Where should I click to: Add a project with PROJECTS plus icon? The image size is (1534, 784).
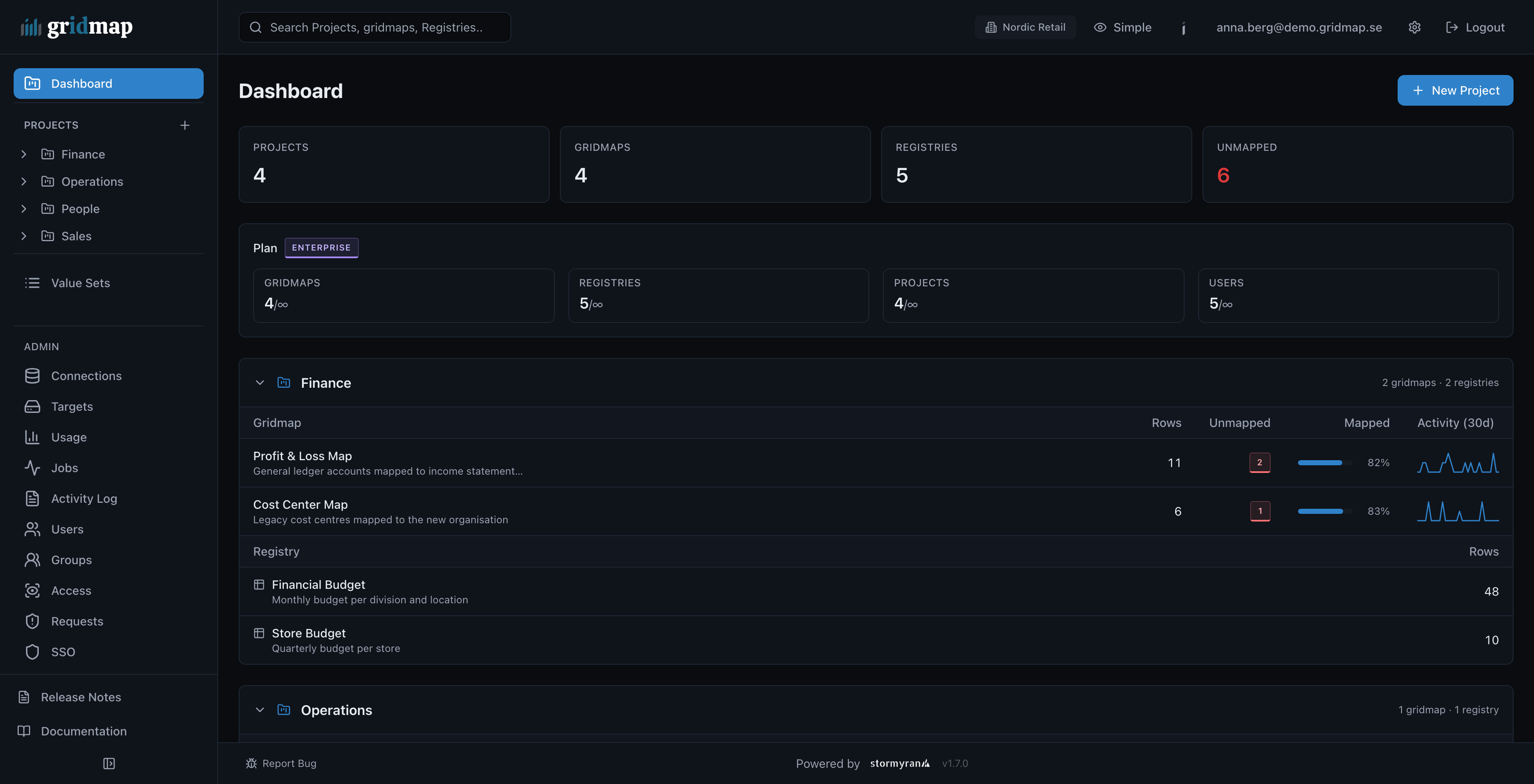[185, 125]
